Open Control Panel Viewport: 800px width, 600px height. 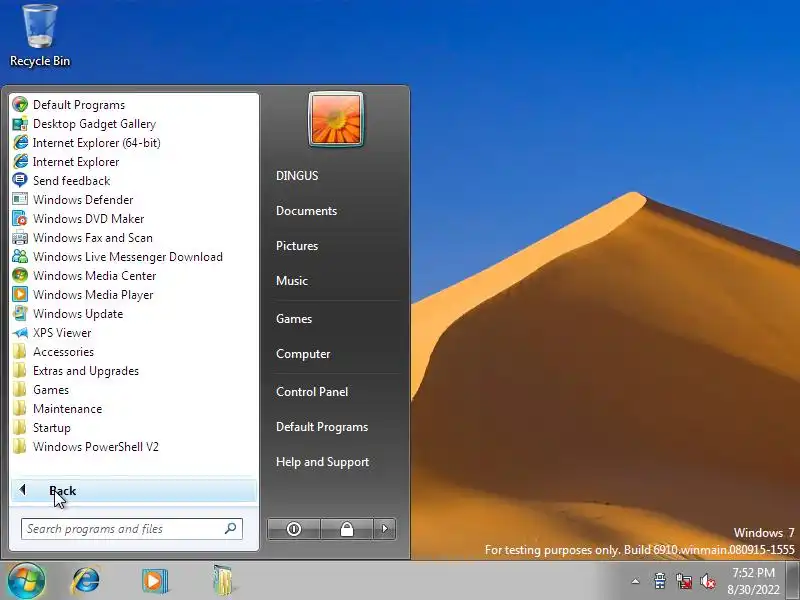tap(312, 392)
